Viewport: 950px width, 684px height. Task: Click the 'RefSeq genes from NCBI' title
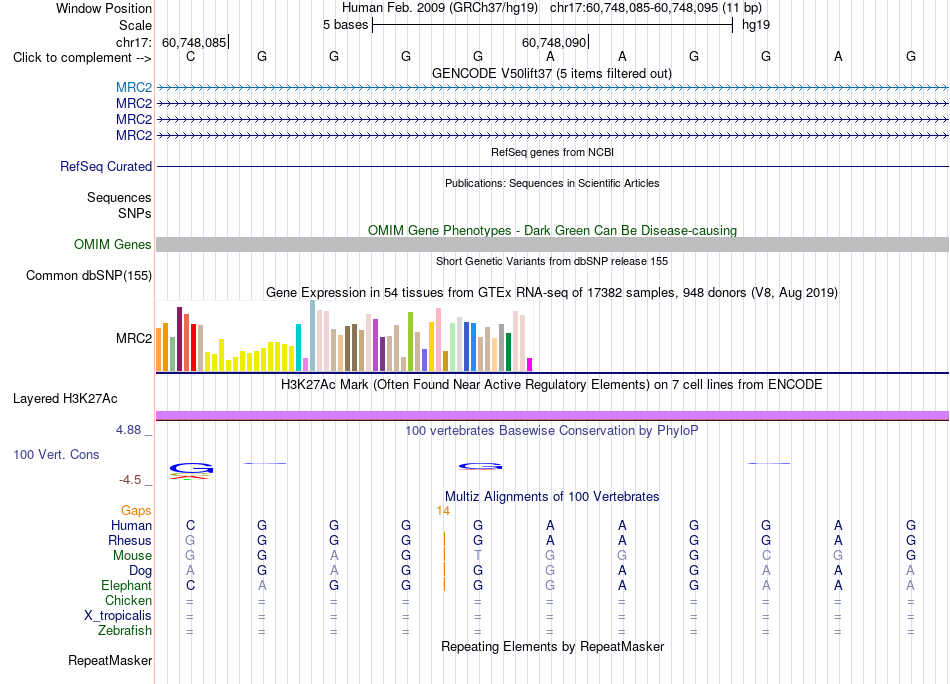552,152
